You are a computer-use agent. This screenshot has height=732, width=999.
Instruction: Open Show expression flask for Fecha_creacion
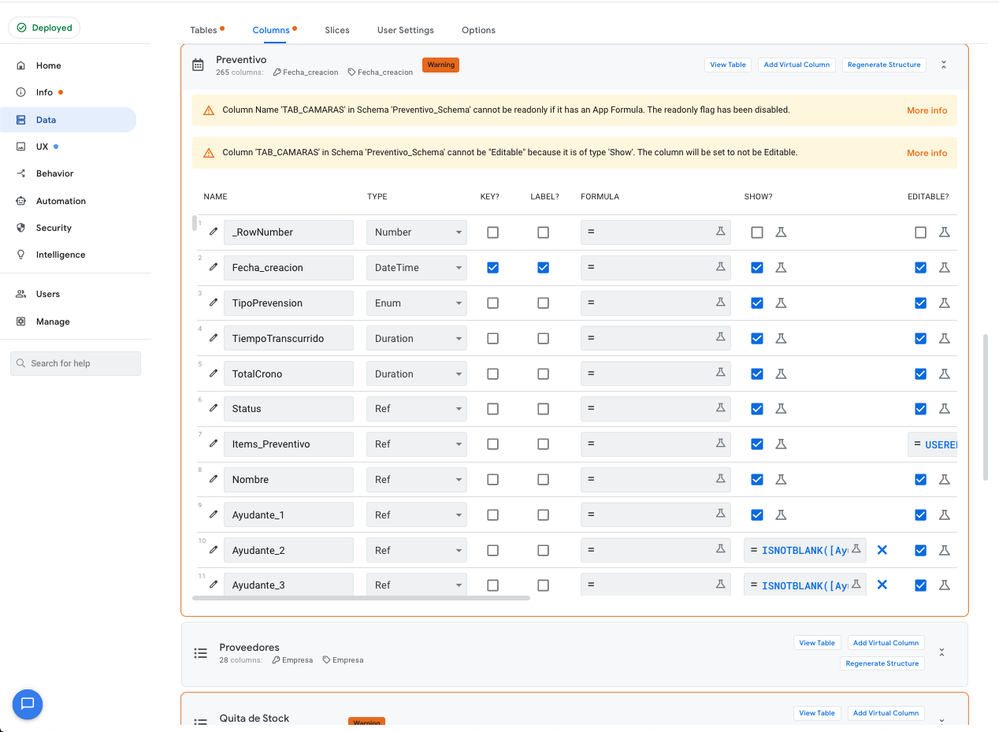780,268
